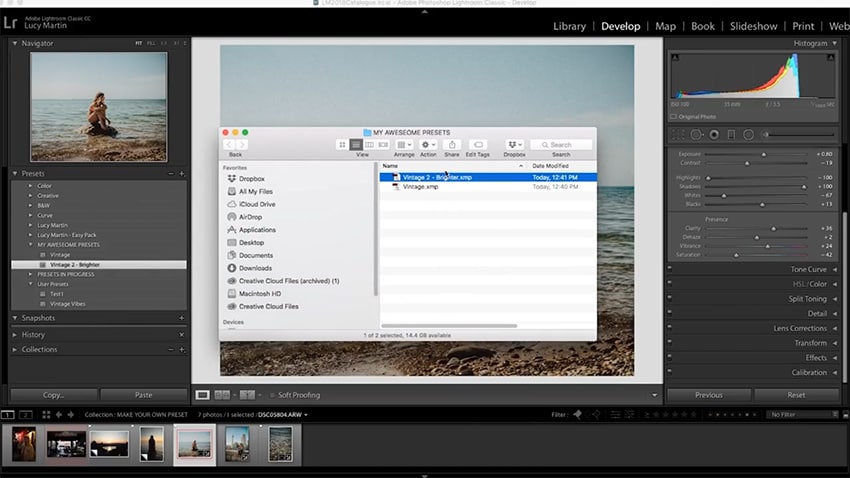Adjust the Saturation slider
The height and width of the screenshot is (478, 850).
tap(736, 255)
